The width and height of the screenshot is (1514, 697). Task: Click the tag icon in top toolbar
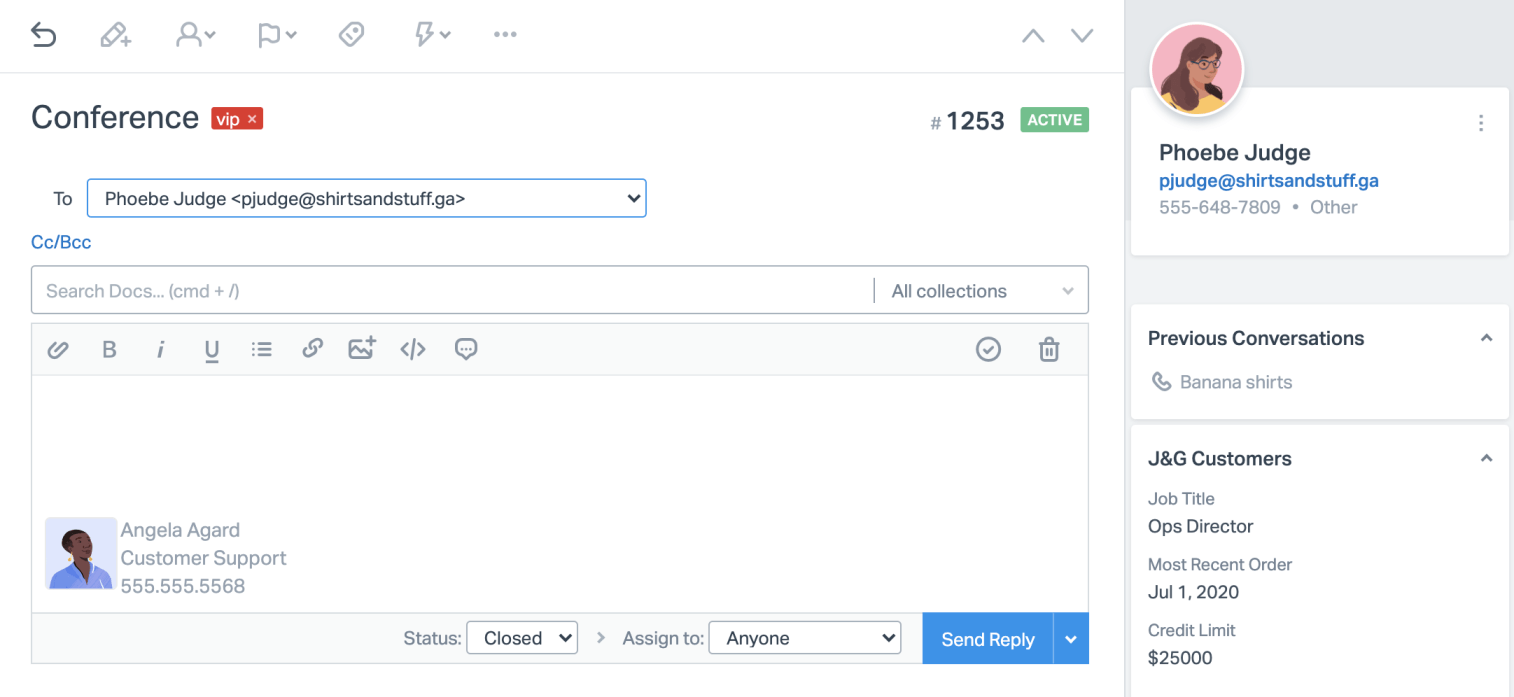click(x=351, y=35)
